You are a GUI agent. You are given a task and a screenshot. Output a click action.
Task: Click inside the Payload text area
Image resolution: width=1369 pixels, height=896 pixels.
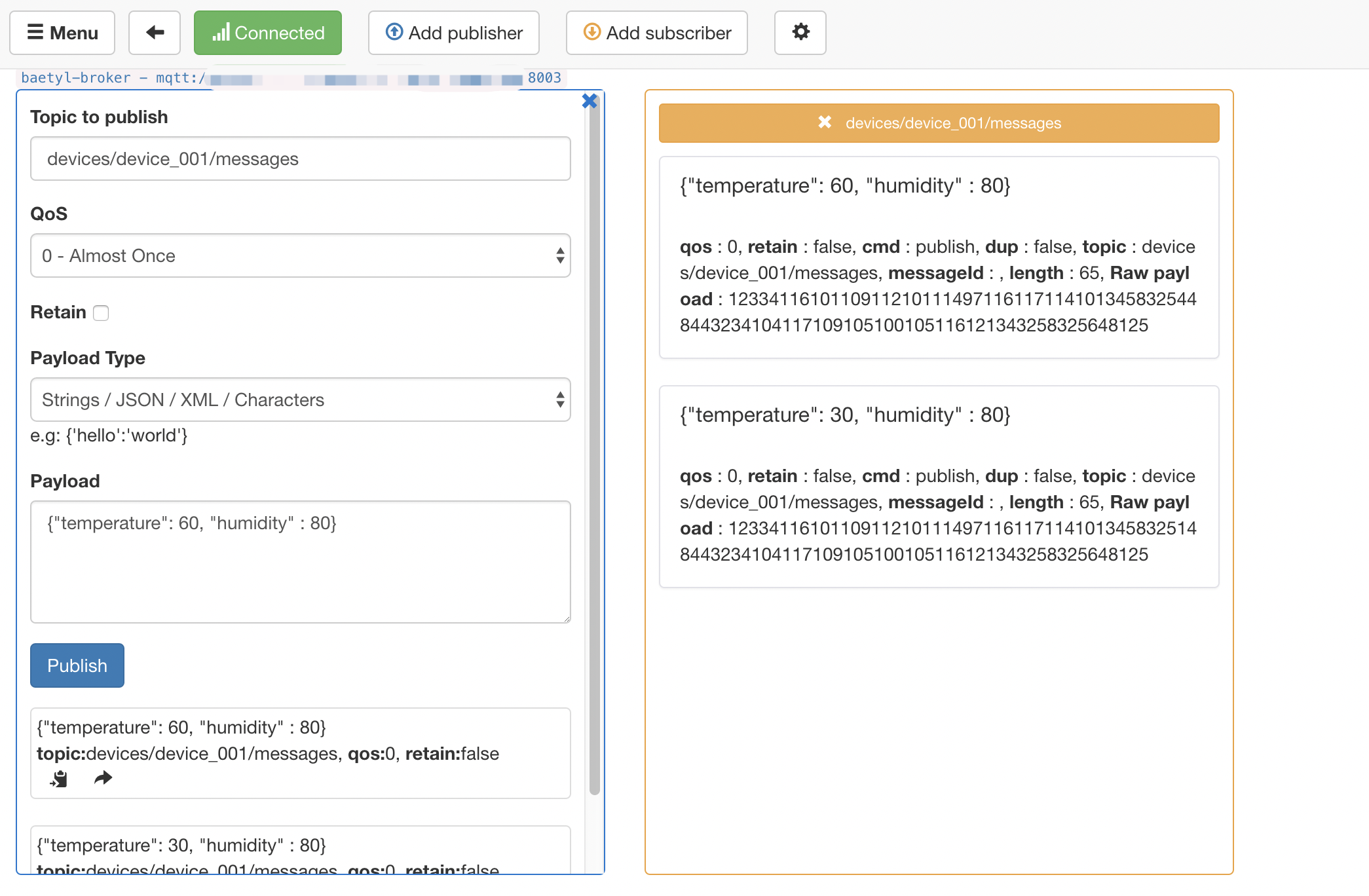coord(301,562)
